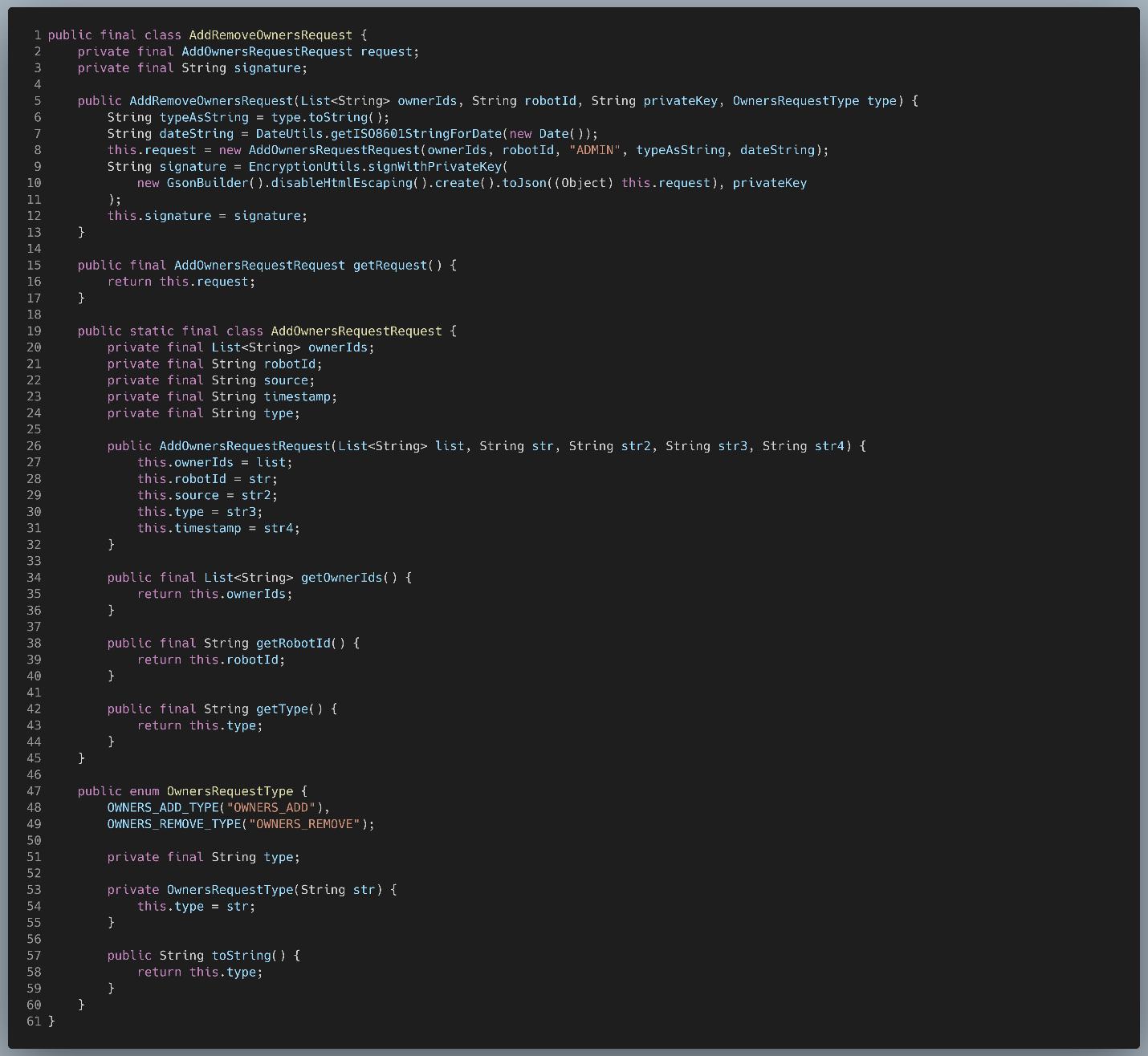Click the getRequest method name
Screen dimensions: 1148x1056
(390, 266)
